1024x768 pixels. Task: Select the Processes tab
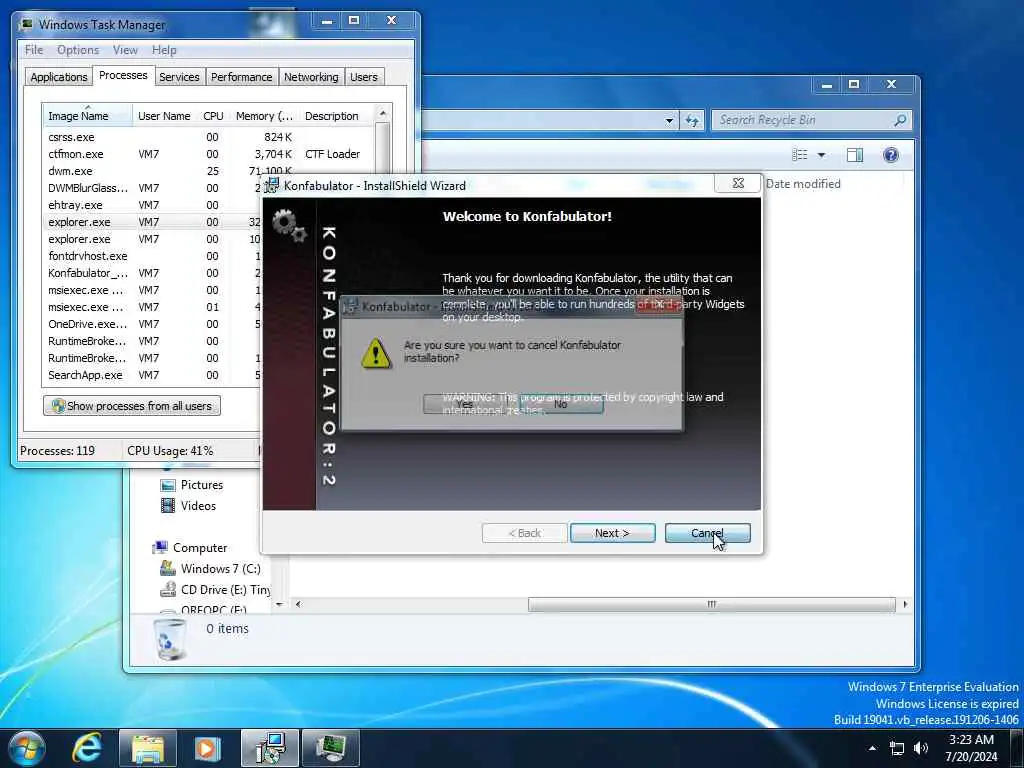point(123,75)
